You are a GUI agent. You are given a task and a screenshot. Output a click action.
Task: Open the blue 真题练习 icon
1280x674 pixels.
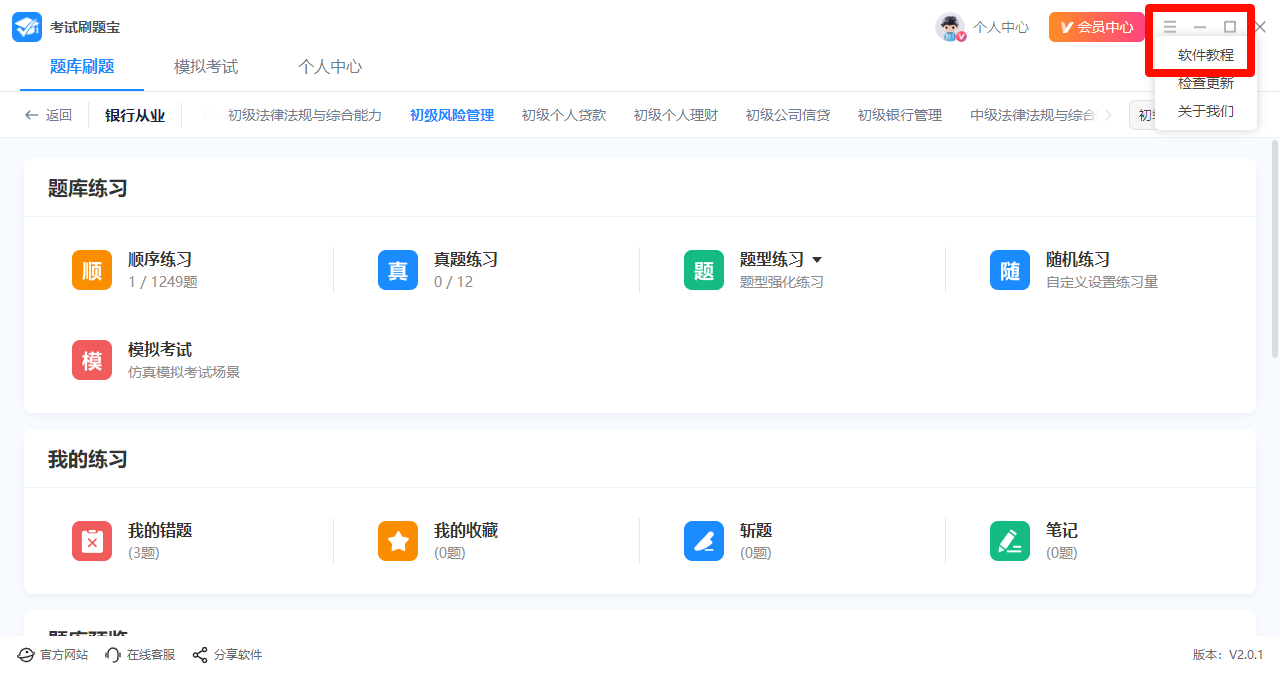point(398,270)
